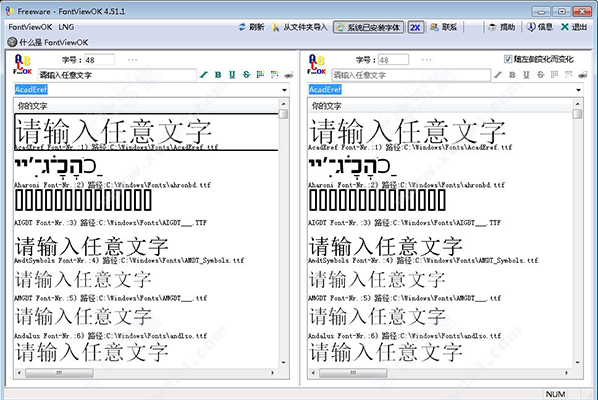
Task: Expand right pane AcadEref font dropdown
Action: [x=578, y=90]
